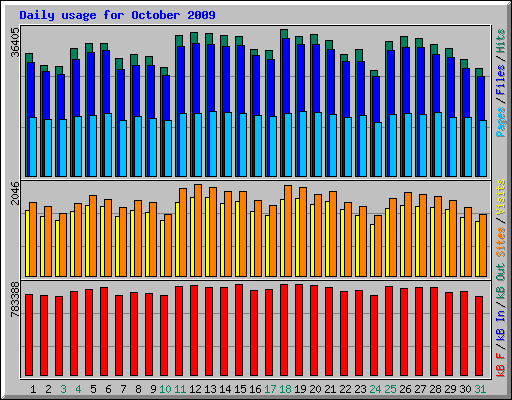
Task: Pick day 30 axis label
Action: click(465, 389)
